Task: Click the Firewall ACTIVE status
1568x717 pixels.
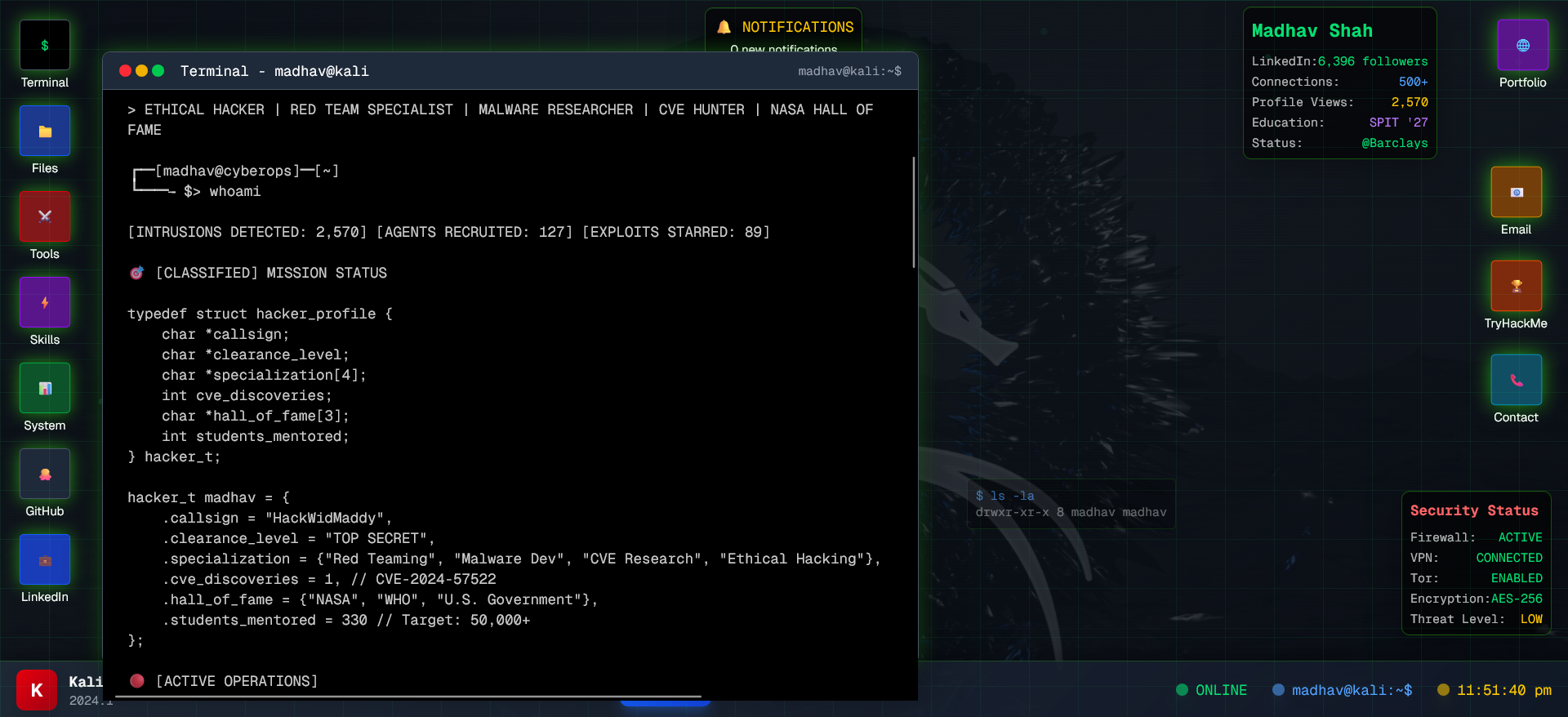Action: coord(1520,537)
